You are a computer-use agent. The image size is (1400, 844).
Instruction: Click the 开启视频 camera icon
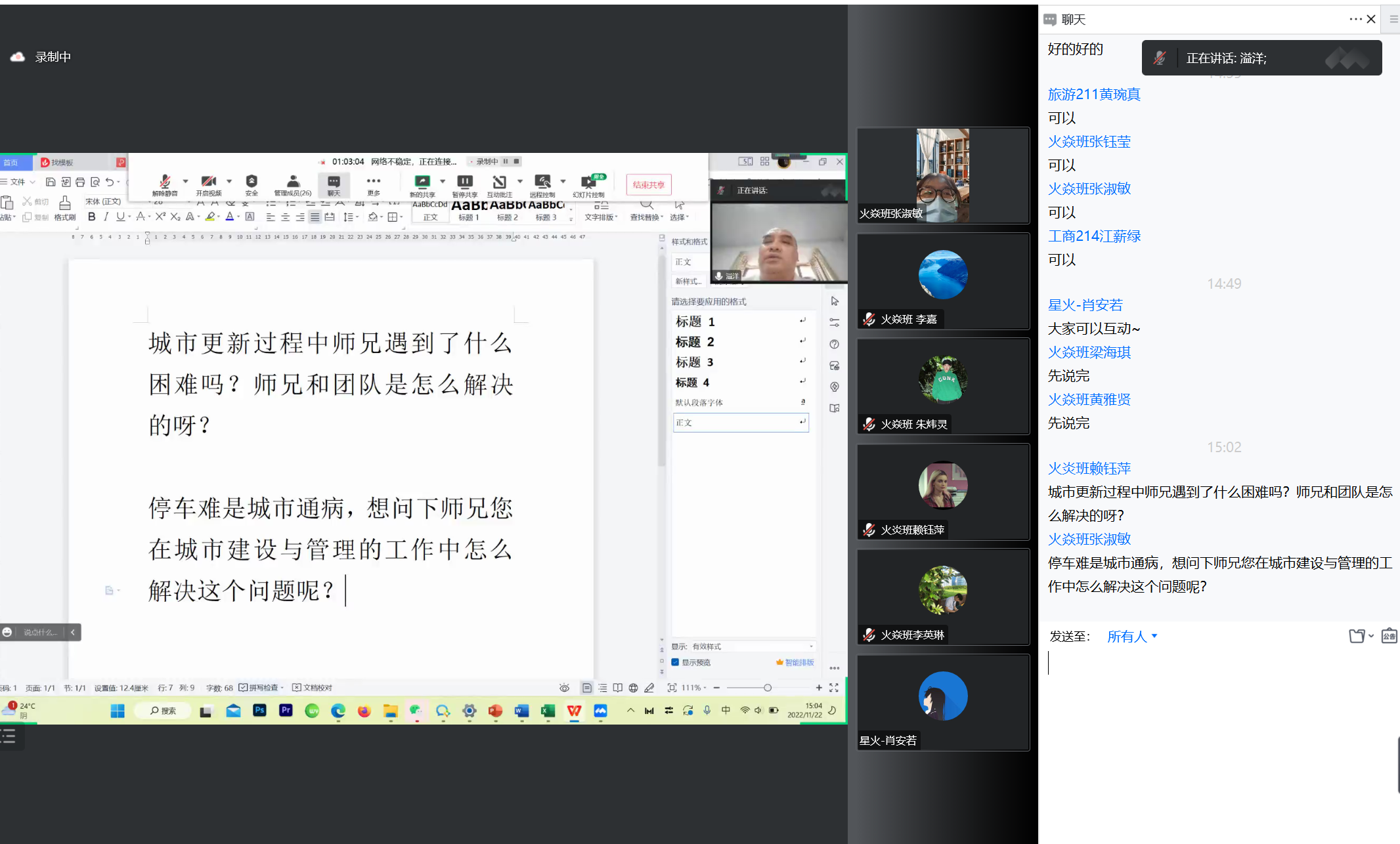click(208, 182)
